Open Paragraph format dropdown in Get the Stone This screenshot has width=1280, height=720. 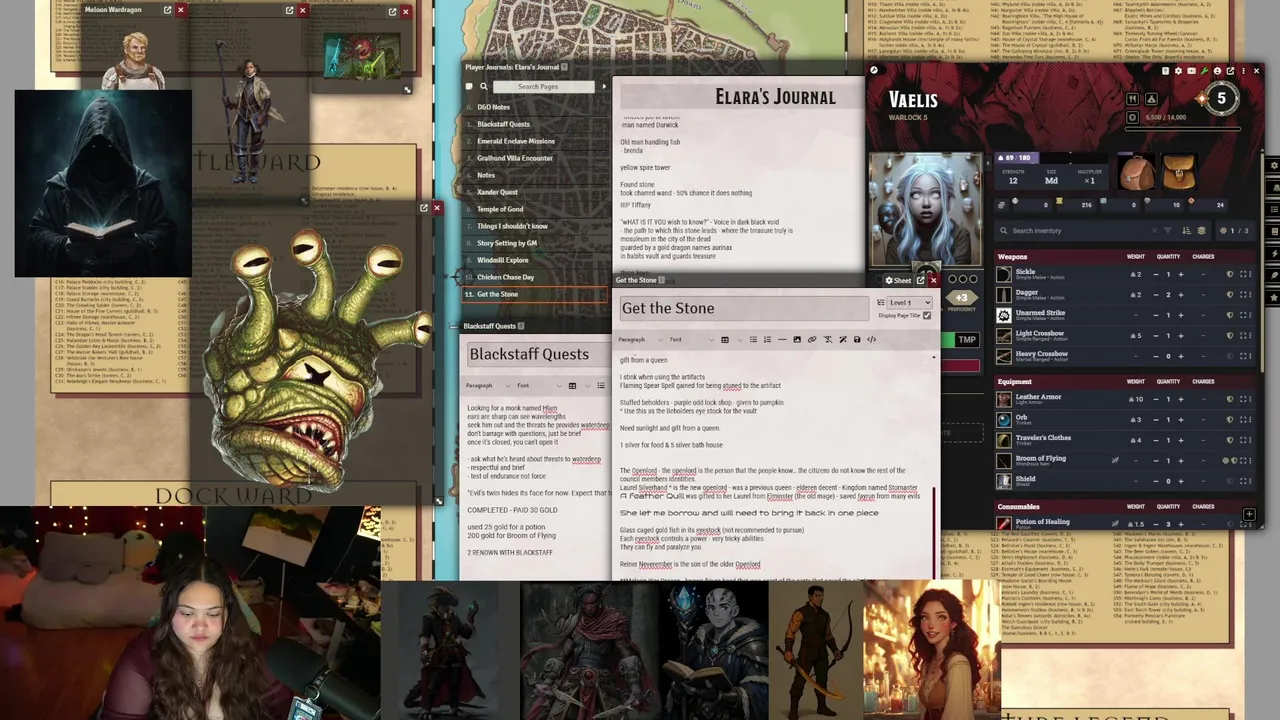tap(642, 339)
